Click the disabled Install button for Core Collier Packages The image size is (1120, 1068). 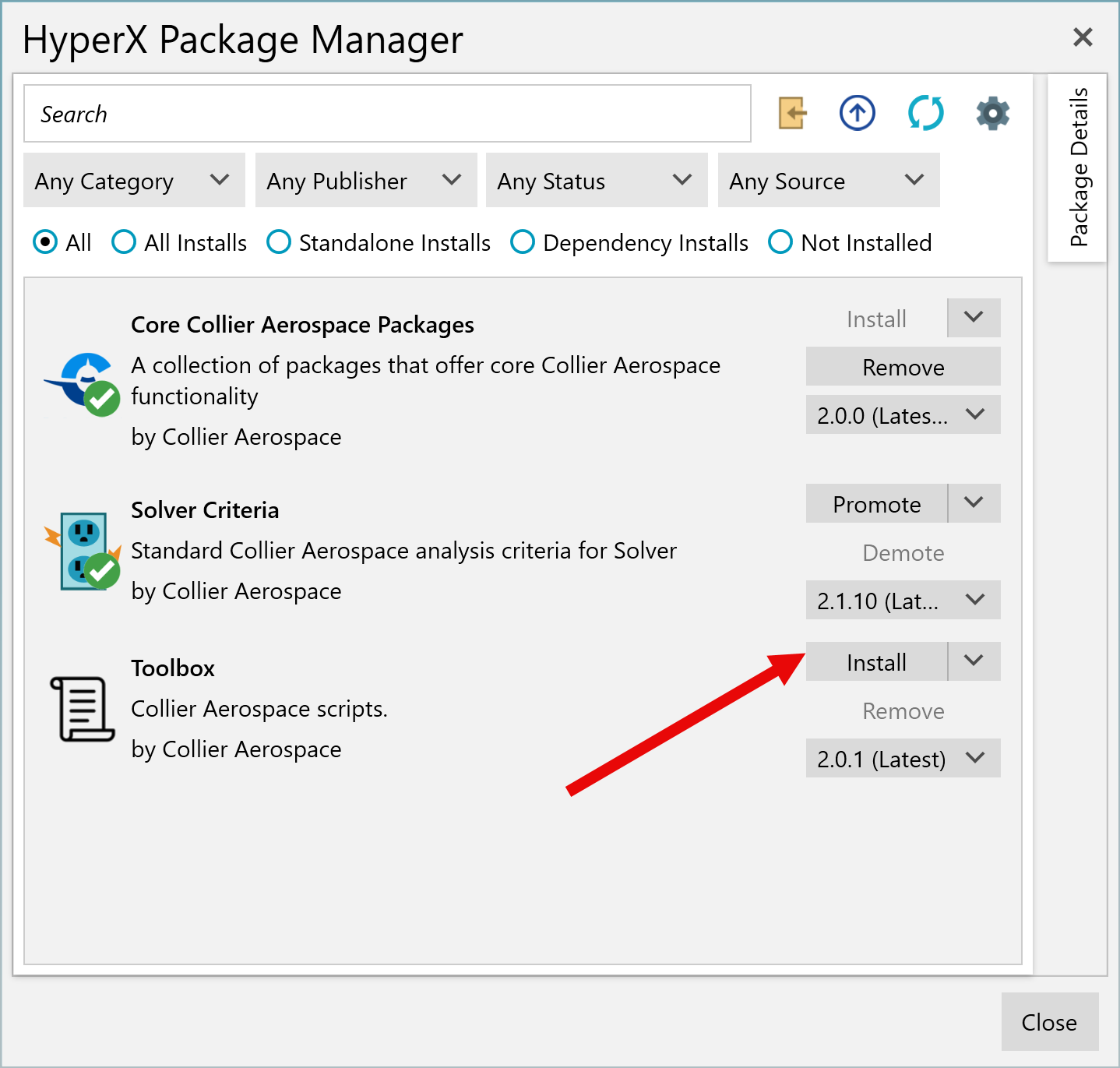click(x=876, y=318)
